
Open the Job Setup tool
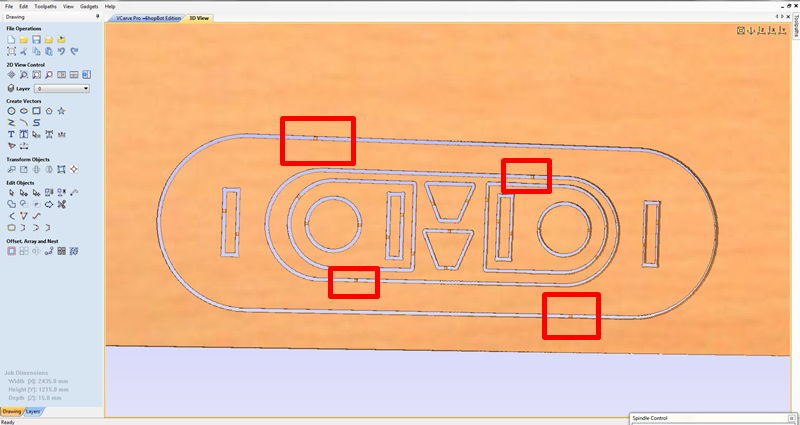[x=11, y=51]
